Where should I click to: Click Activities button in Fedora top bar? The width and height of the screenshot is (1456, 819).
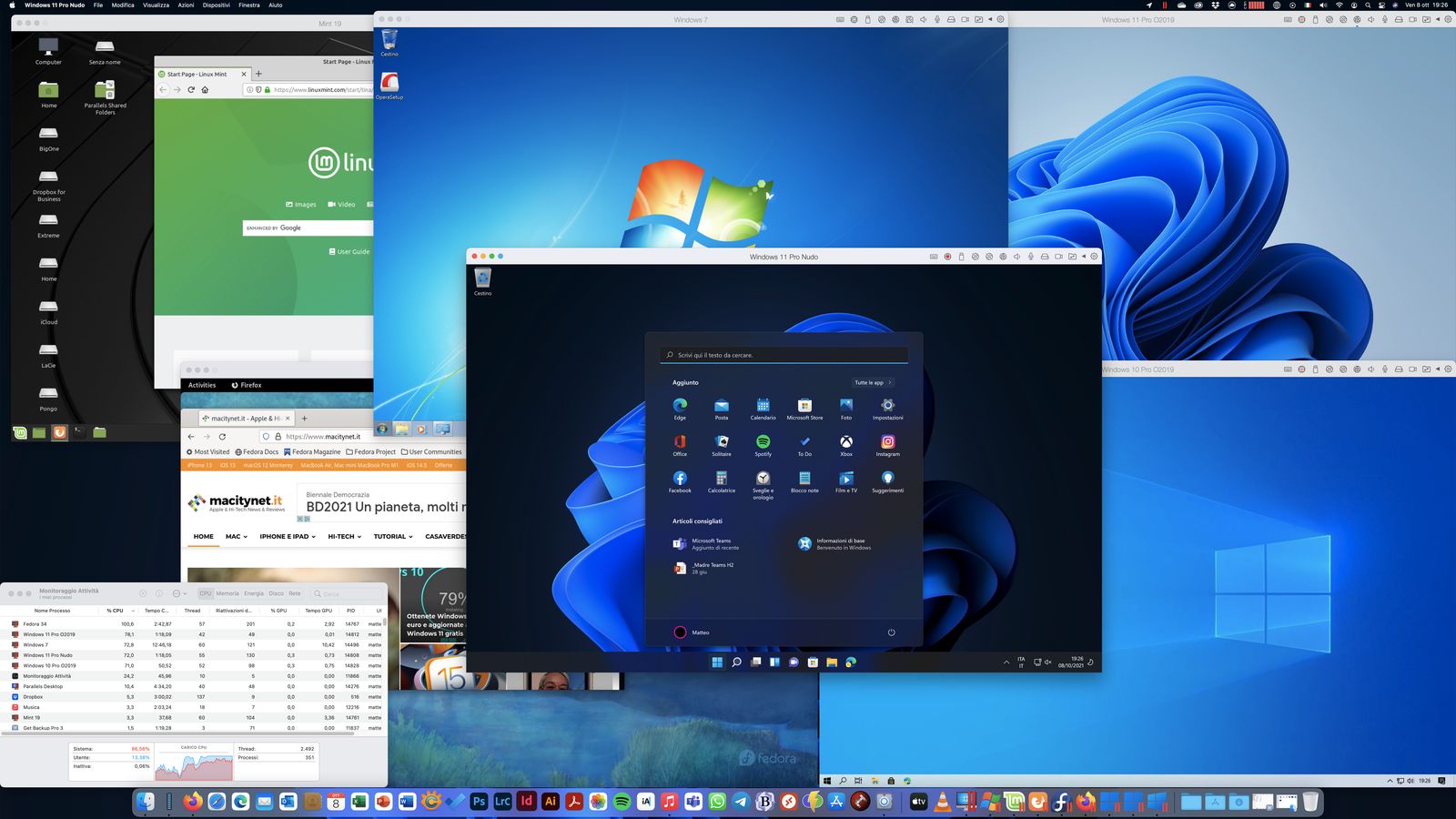202,385
